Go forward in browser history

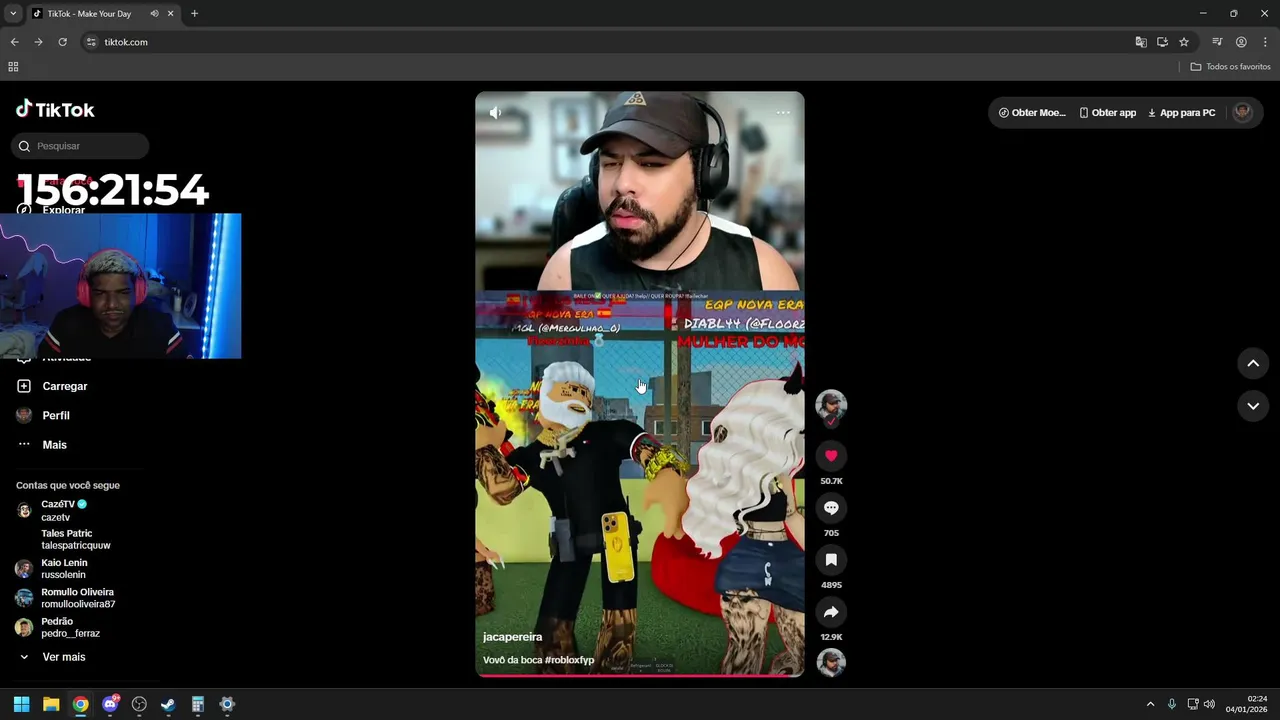point(38,42)
